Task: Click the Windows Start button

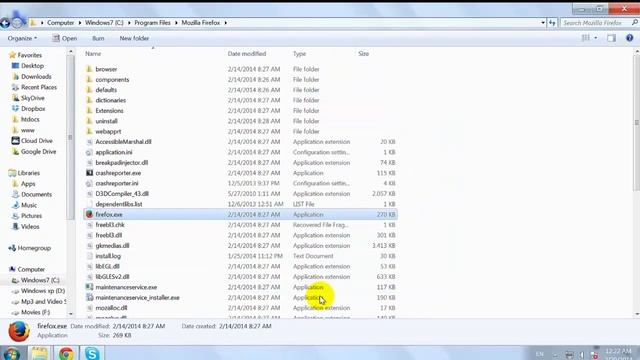Action: point(11,353)
